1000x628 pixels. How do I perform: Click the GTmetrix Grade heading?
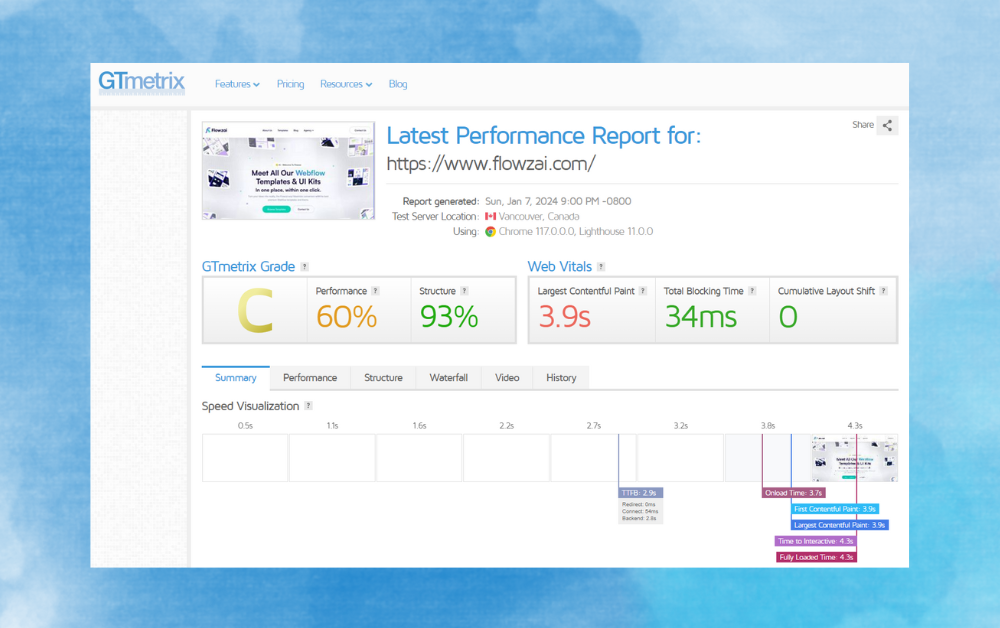pos(248,267)
